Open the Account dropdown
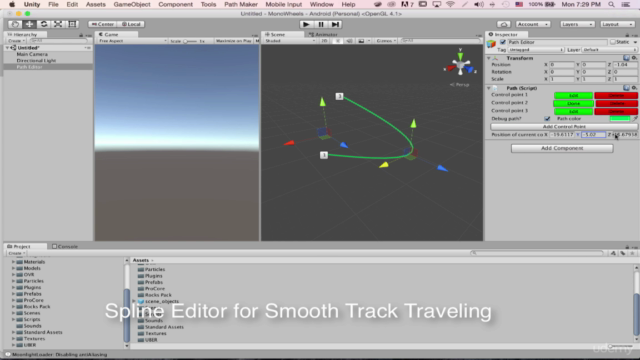This screenshot has width=640, height=360. 533,24
